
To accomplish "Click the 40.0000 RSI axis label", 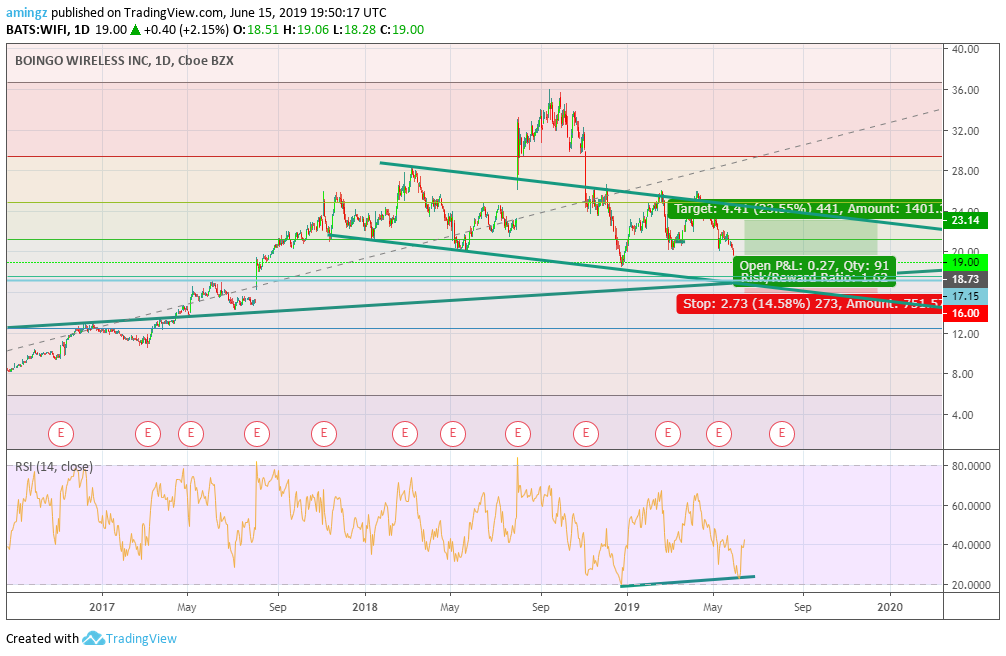I will pyautogui.click(x=971, y=545).
